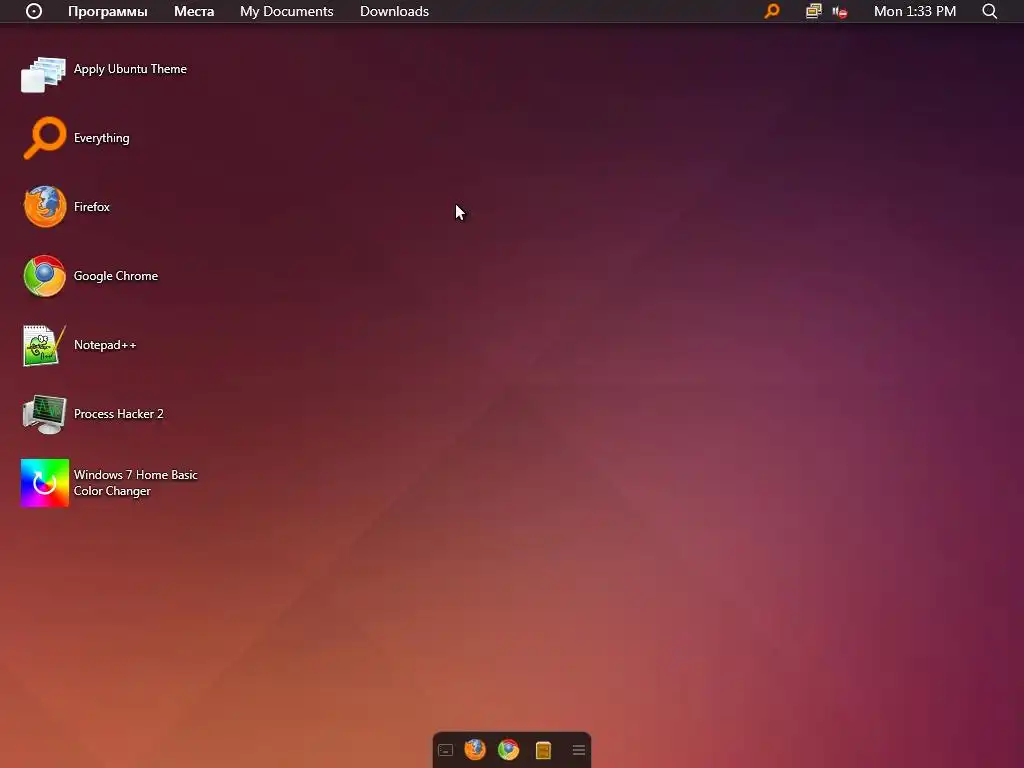
Task: Click the orange Everything tray icon
Action: pyautogui.click(x=772, y=11)
